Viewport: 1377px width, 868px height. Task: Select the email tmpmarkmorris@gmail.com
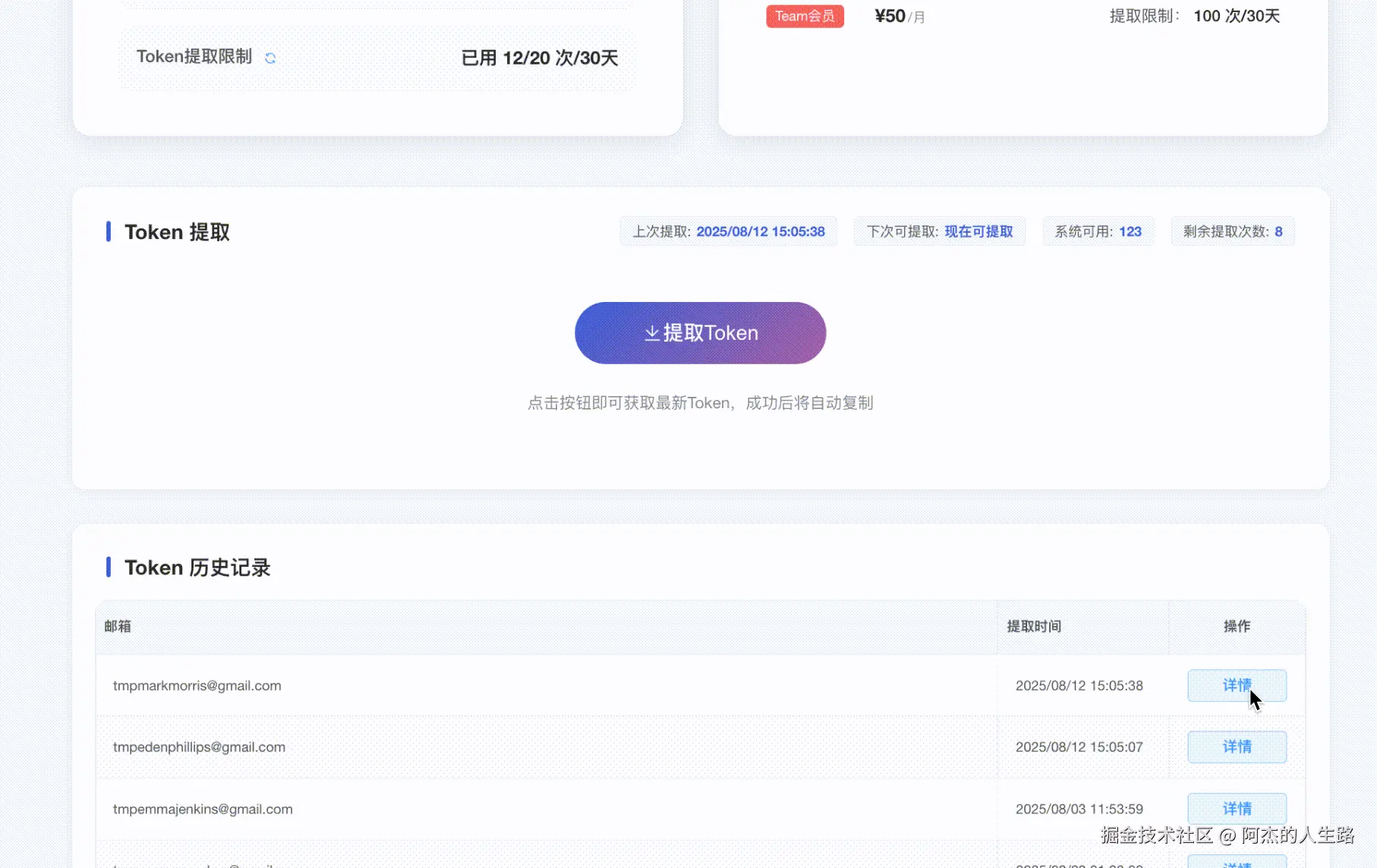(197, 685)
